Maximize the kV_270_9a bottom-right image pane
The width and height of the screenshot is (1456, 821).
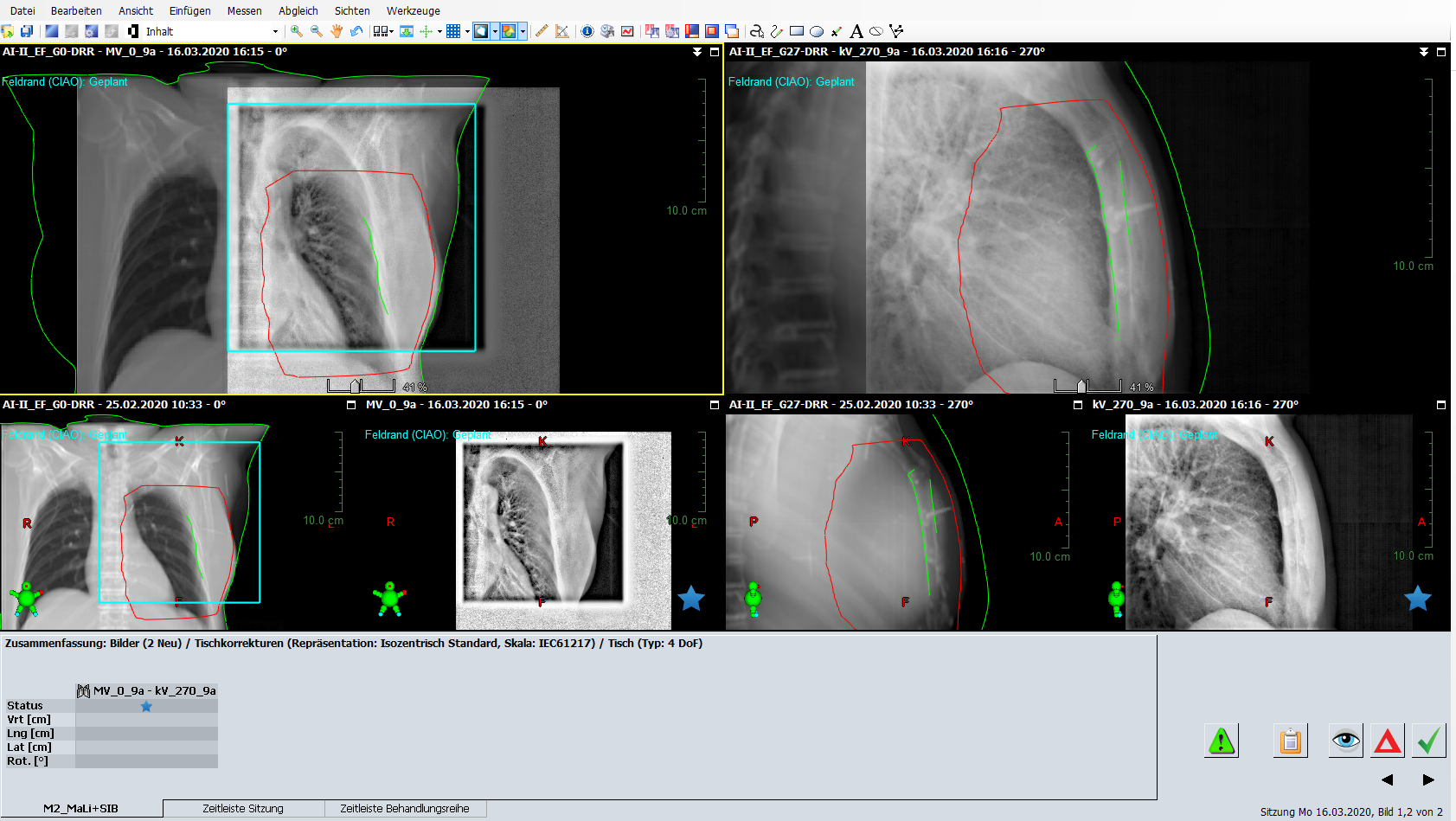pos(1441,405)
